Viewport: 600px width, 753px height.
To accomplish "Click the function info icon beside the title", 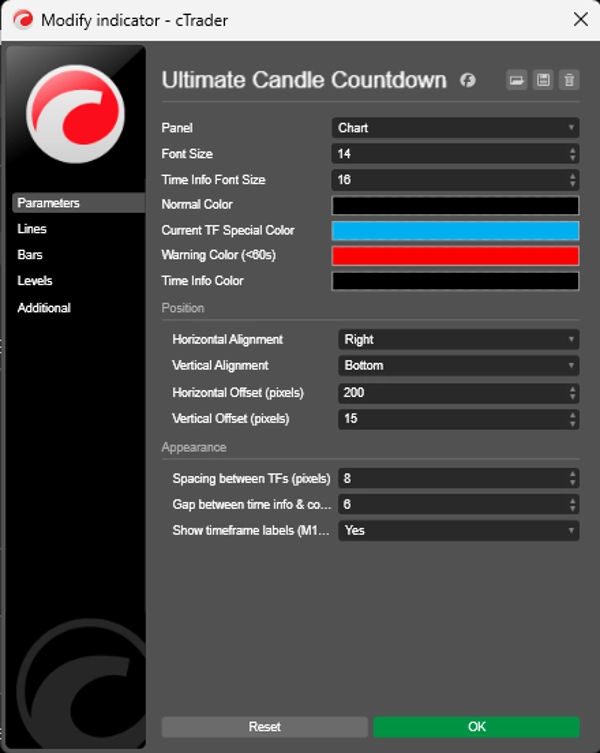I will pyautogui.click(x=468, y=80).
